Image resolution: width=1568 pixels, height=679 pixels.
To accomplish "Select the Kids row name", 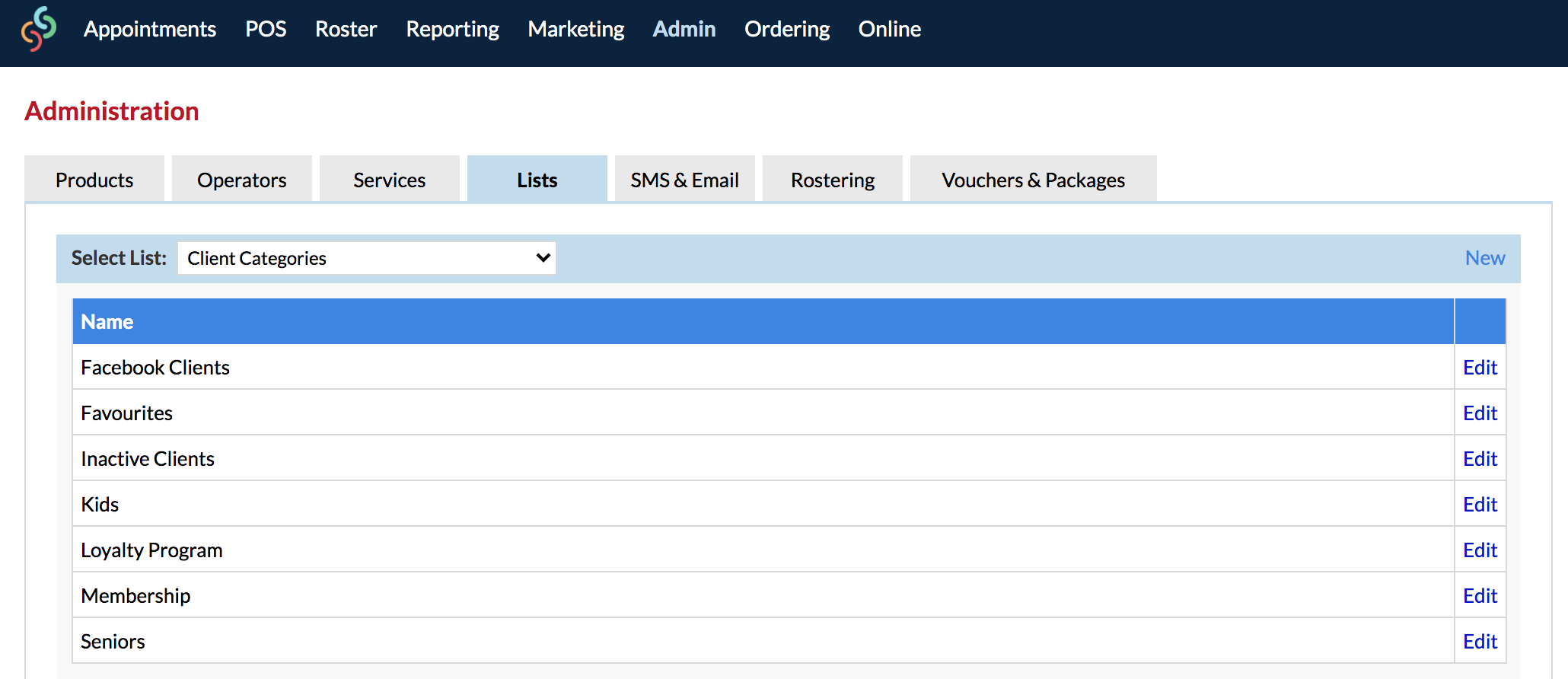I will [x=100, y=504].
